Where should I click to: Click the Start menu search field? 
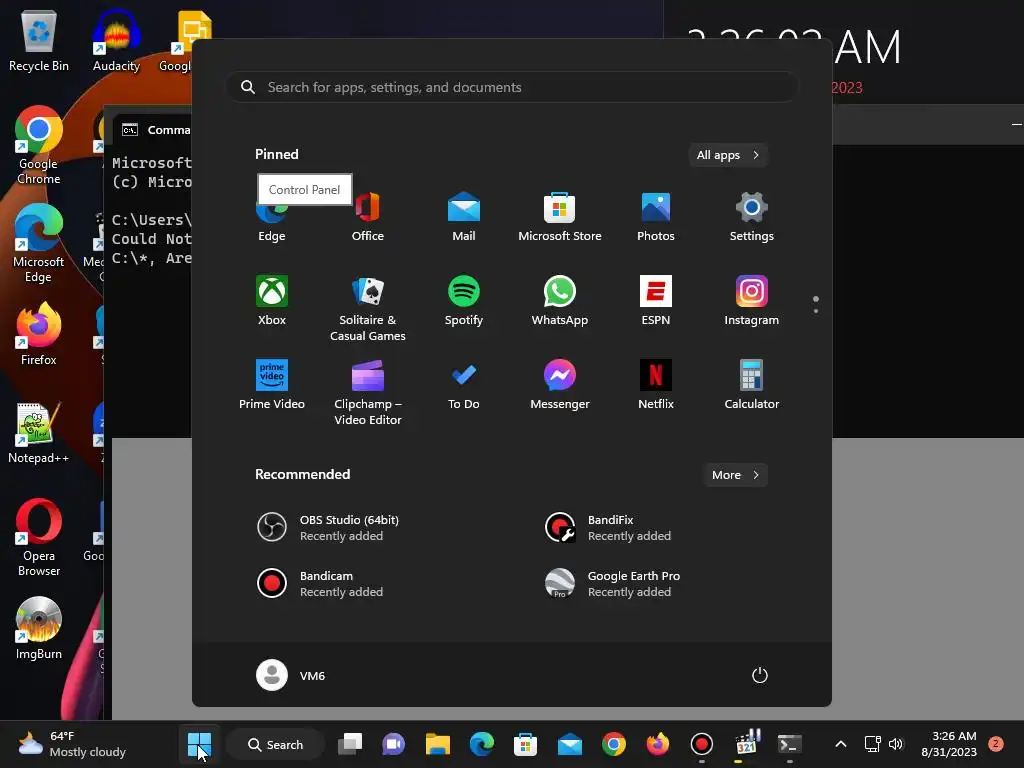pyautogui.click(x=512, y=88)
